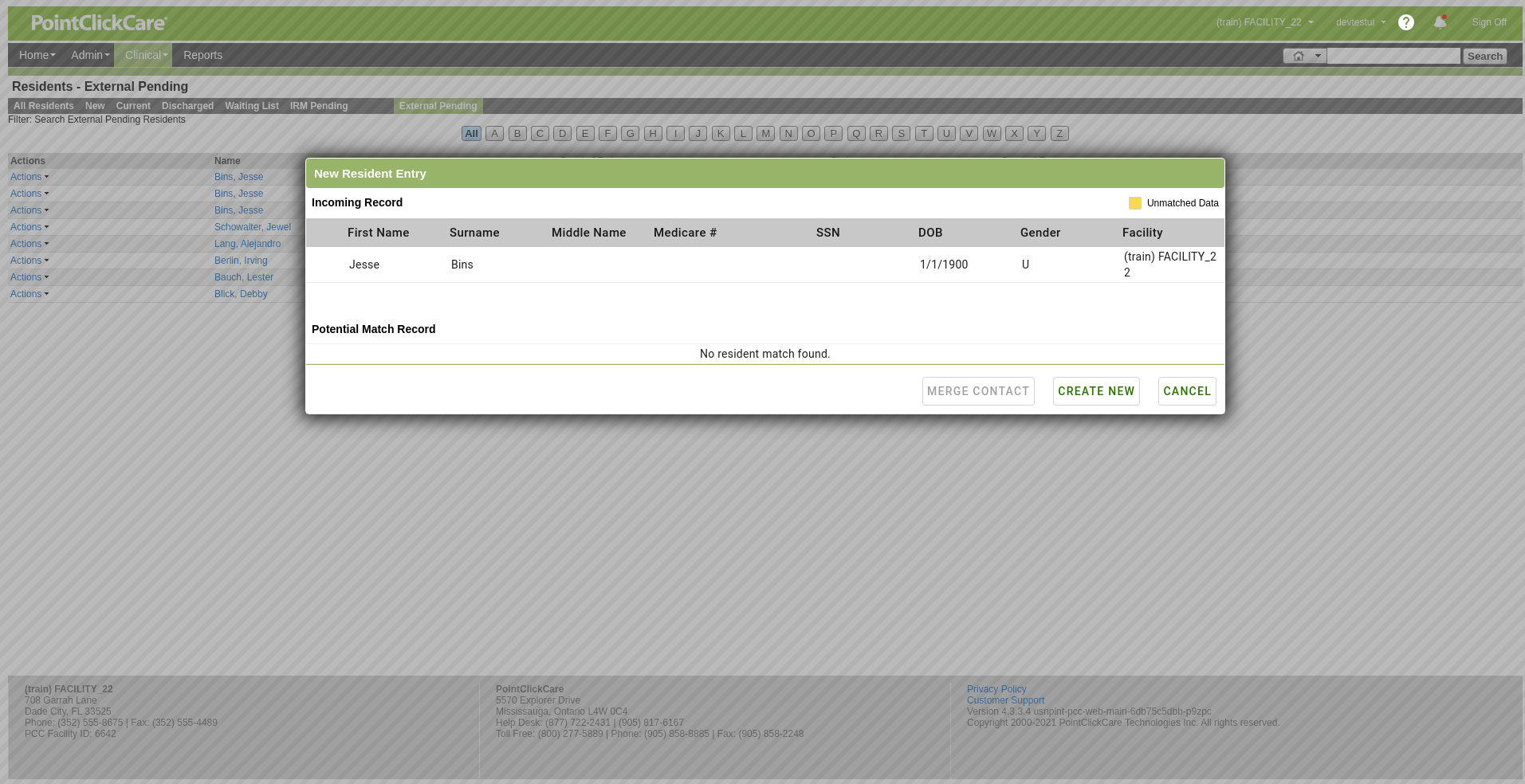Click the PointClickCare logo
Image resolution: width=1525 pixels, height=784 pixels.
pyautogui.click(x=99, y=22)
